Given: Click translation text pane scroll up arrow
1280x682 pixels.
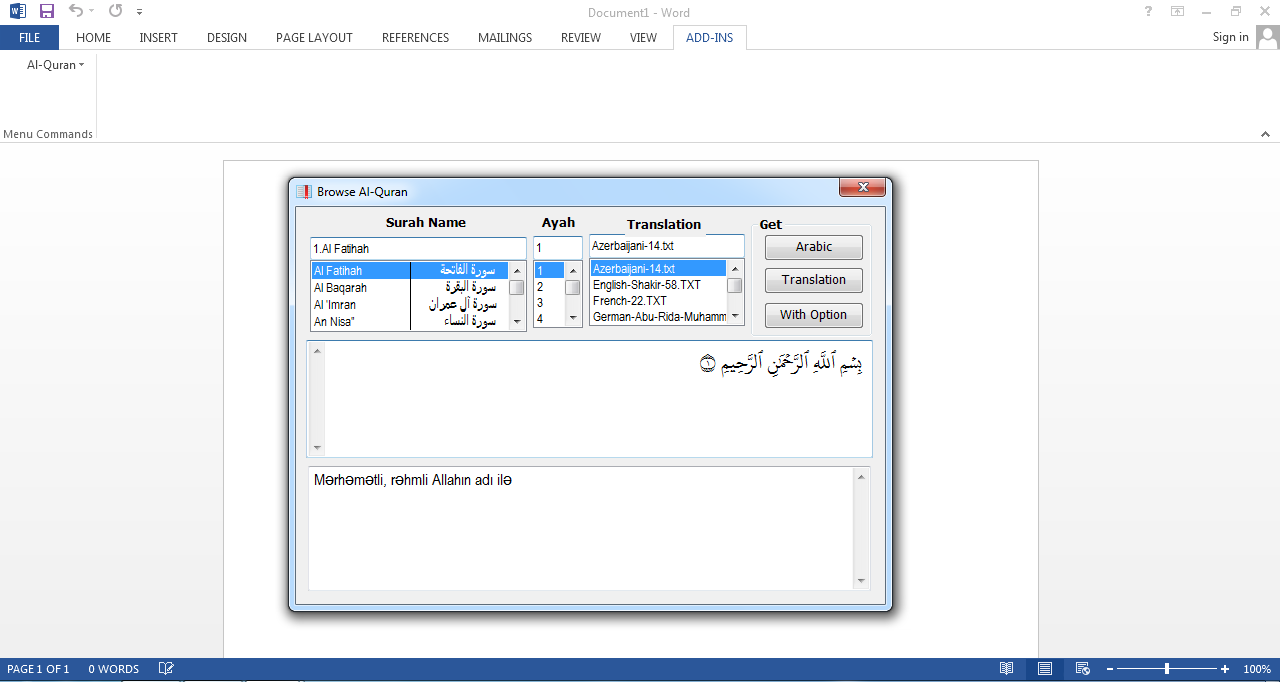Looking at the screenshot, I should tap(861, 477).
